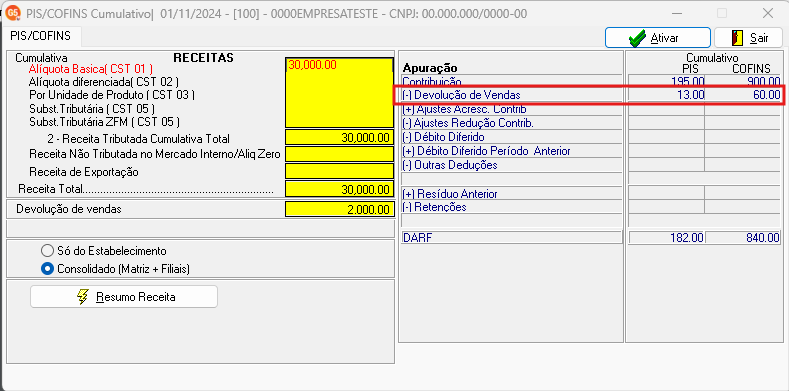Click the Devolução de vendas value field
789x391 pixels.
point(340,209)
